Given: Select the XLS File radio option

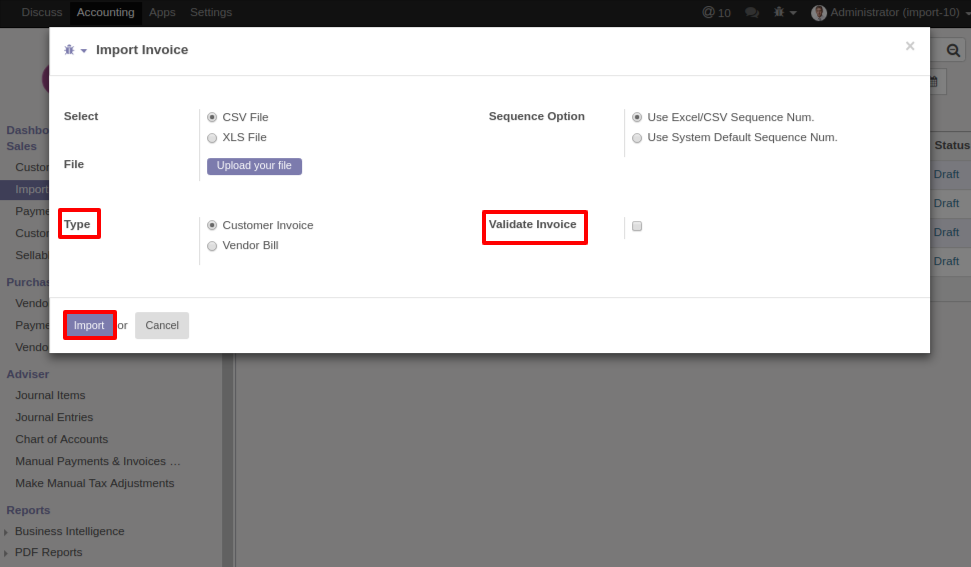Looking at the screenshot, I should coord(212,138).
